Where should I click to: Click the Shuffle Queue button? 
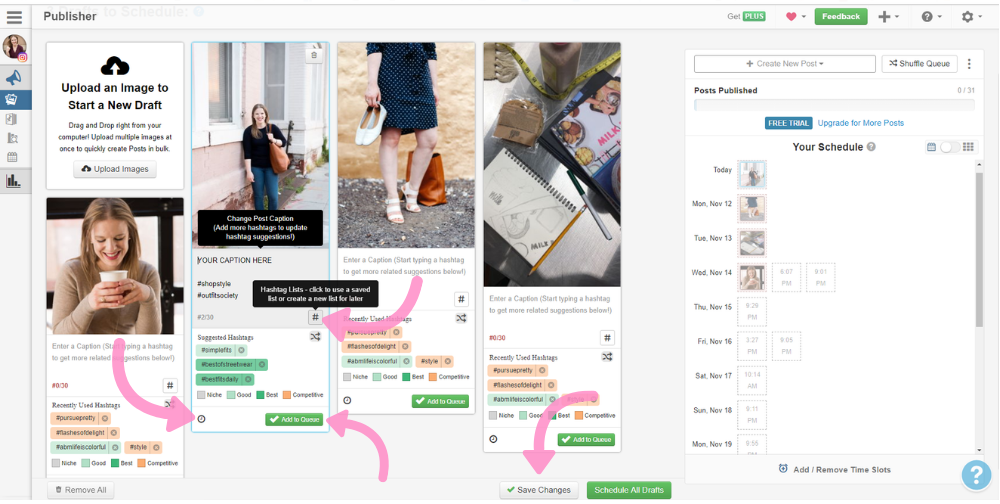coord(920,64)
